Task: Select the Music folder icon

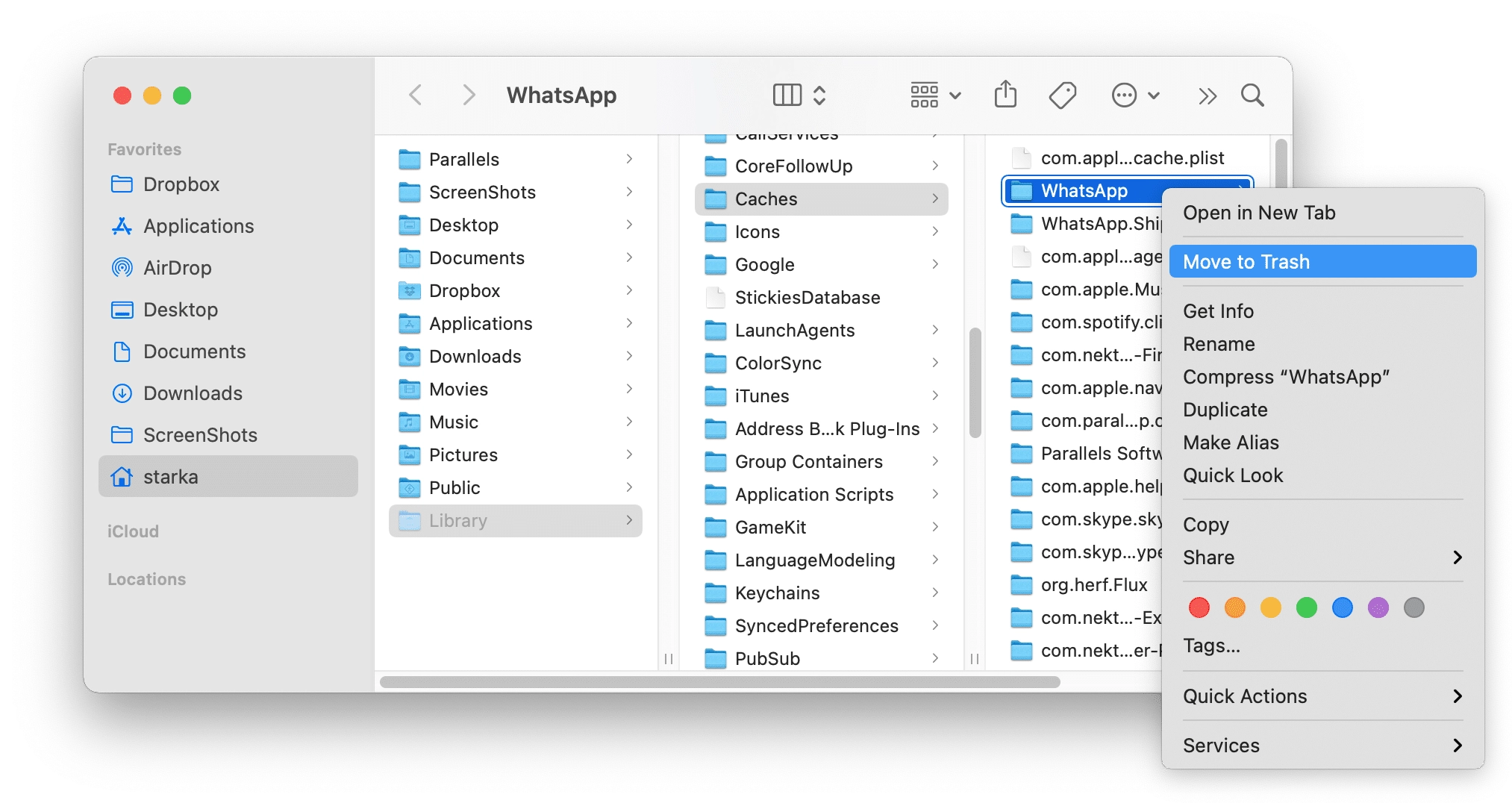Action: click(x=409, y=422)
